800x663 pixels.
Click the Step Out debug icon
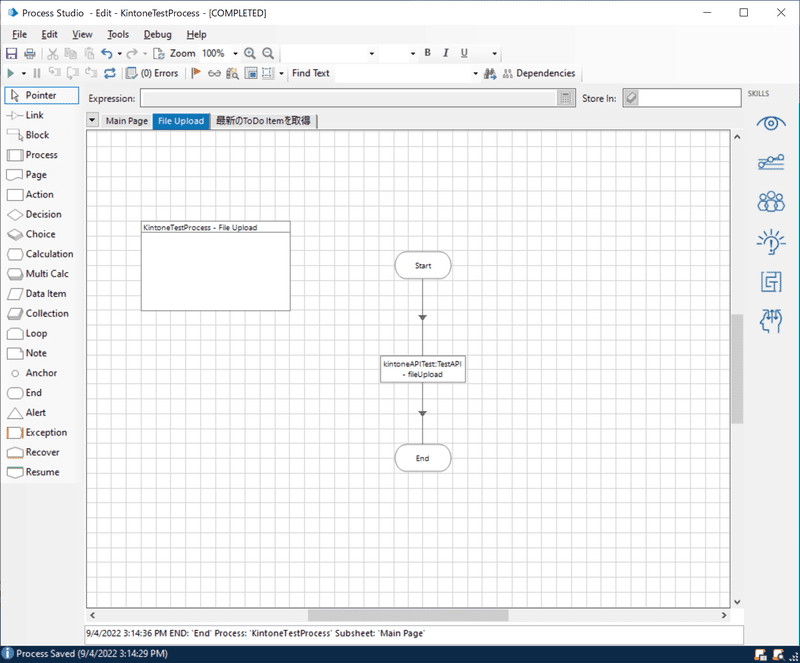[91, 73]
